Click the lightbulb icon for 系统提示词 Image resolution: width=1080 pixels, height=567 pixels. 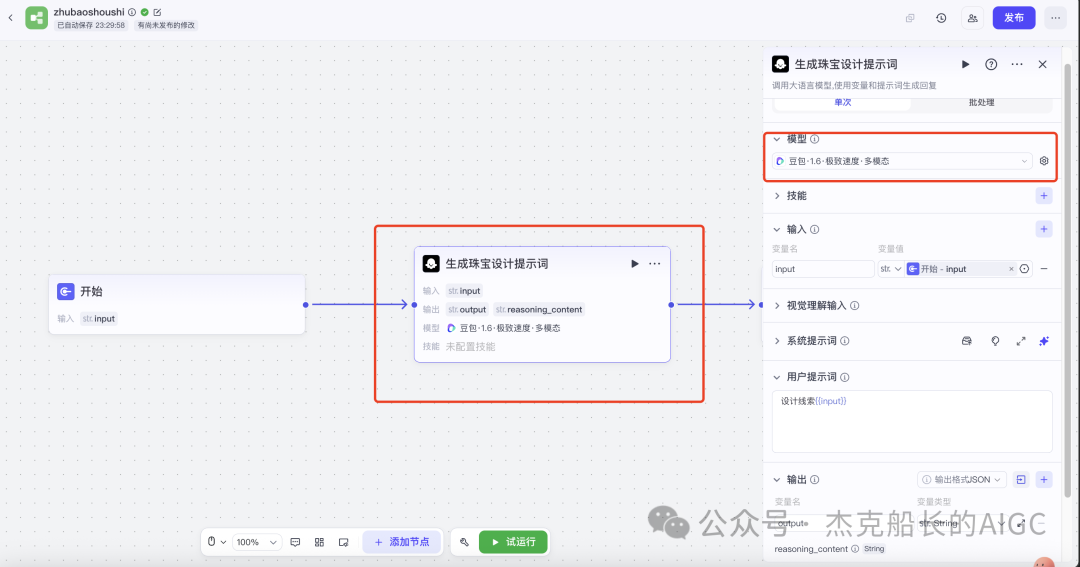(995, 341)
